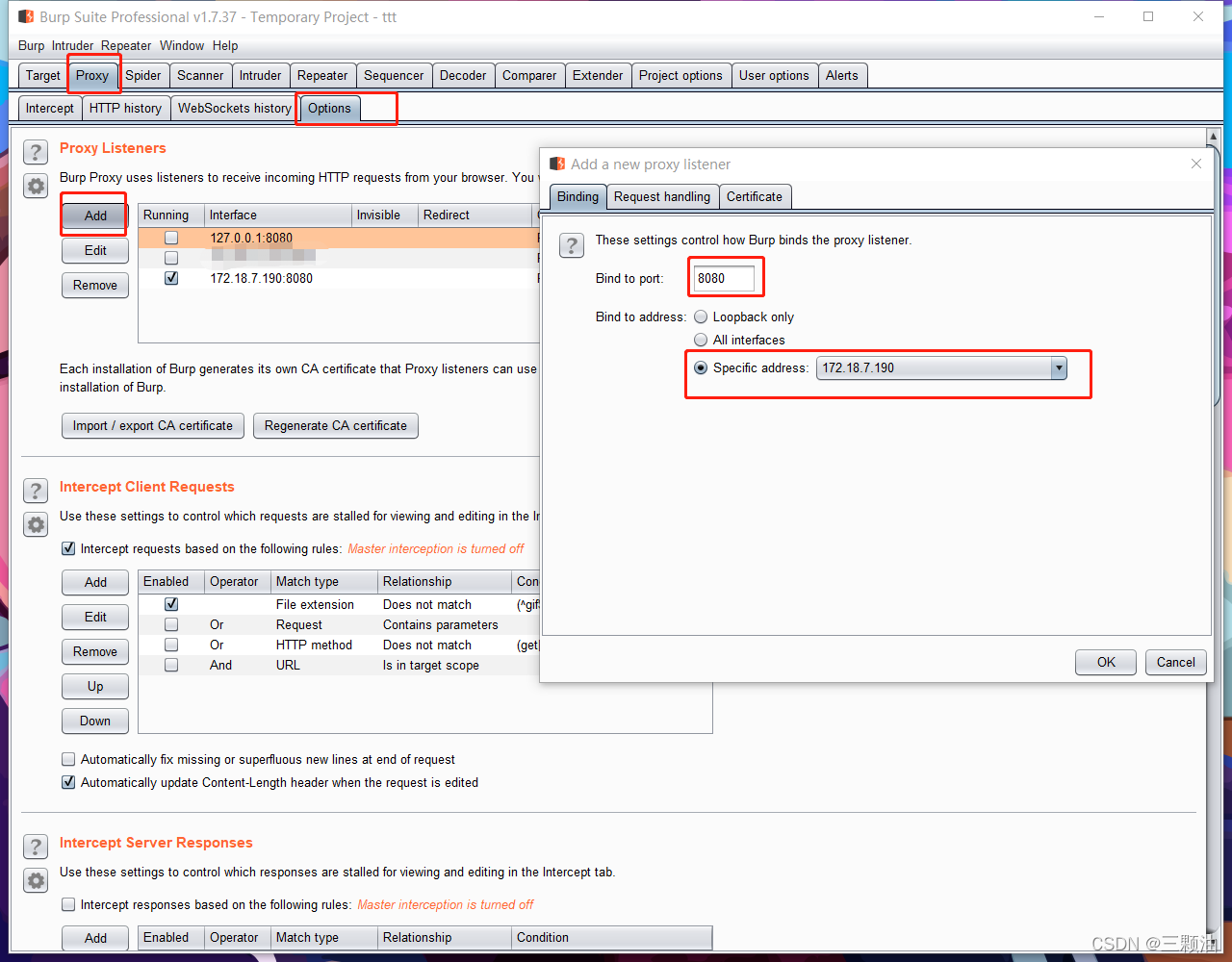Open the Burp menu
The height and width of the screenshot is (962, 1232).
tap(31, 45)
